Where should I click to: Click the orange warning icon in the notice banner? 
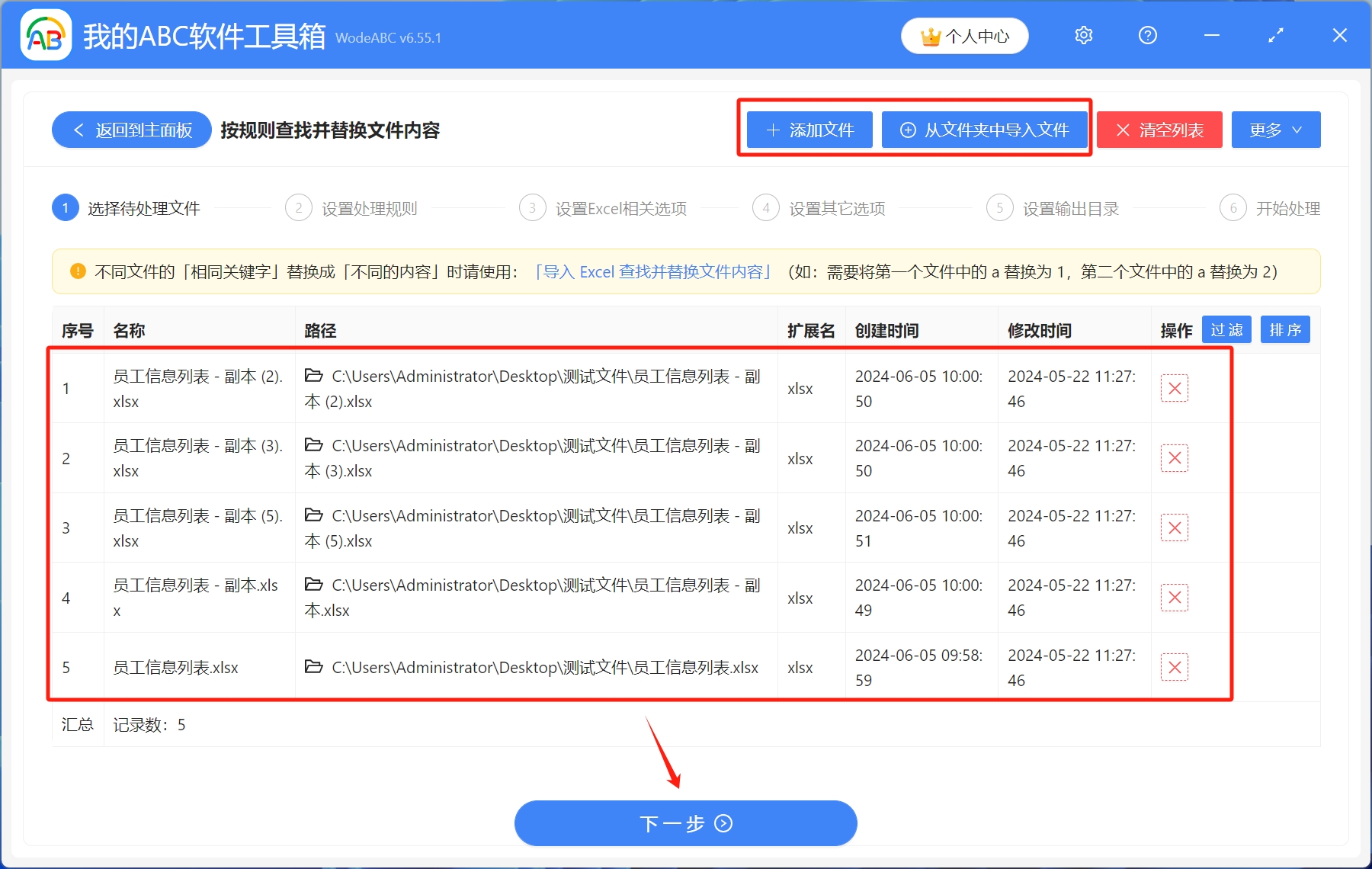tap(77, 271)
